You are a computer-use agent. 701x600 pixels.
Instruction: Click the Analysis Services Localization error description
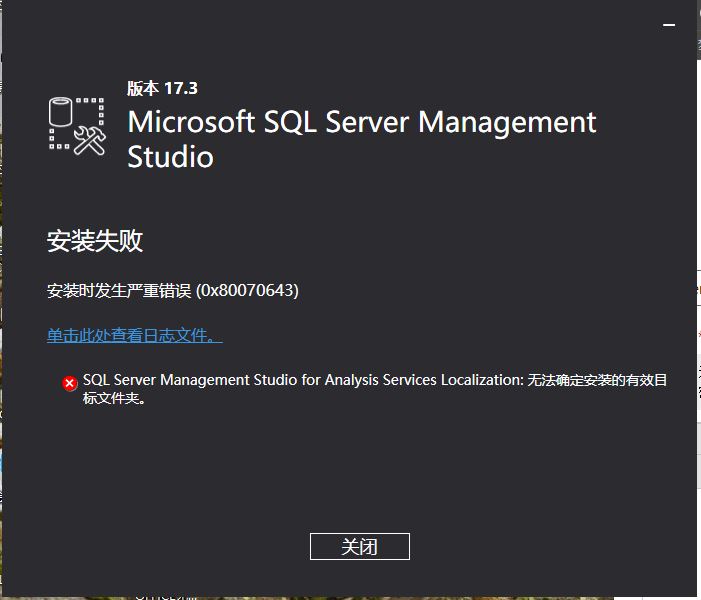click(303, 380)
